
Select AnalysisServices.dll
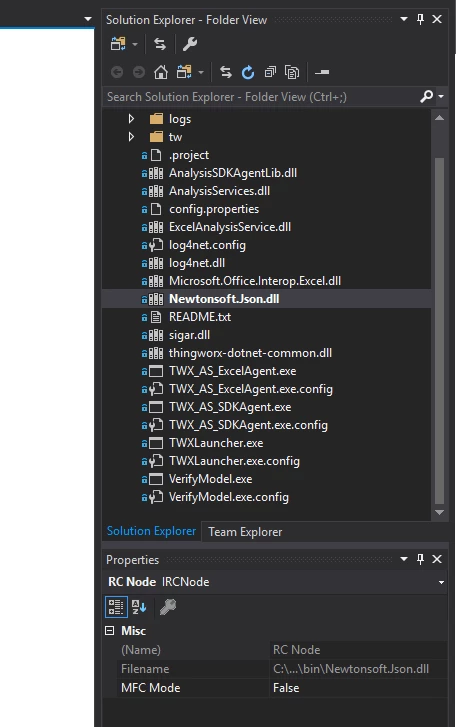(219, 191)
